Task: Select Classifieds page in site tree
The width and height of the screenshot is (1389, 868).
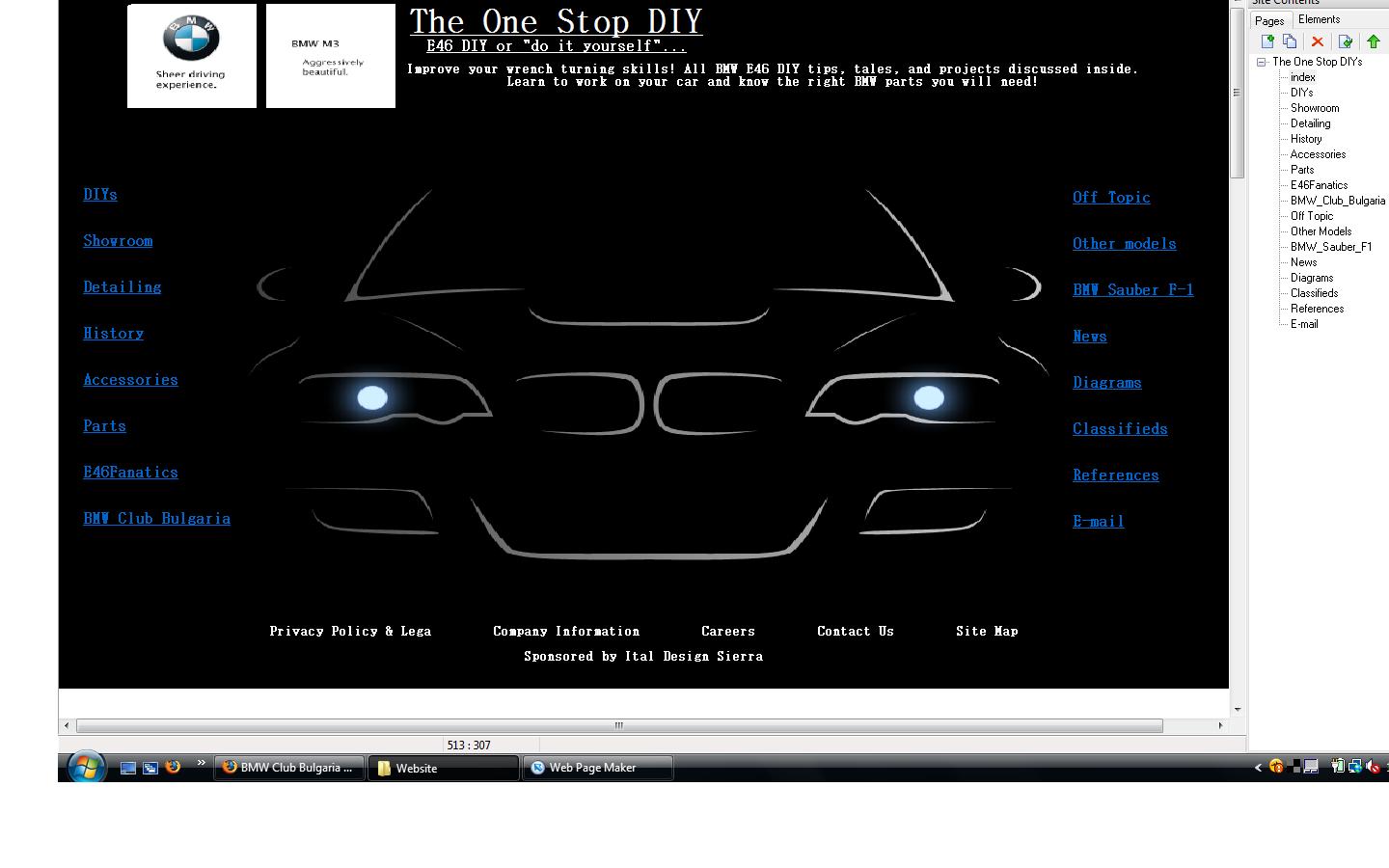Action: click(1315, 293)
